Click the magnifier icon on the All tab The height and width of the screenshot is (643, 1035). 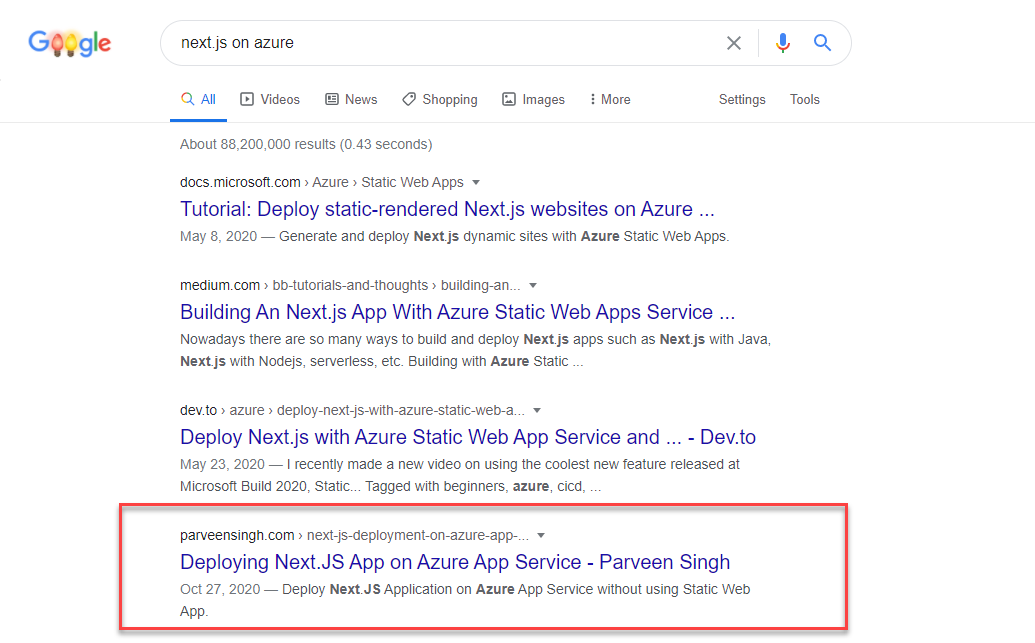tap(187, 99)
